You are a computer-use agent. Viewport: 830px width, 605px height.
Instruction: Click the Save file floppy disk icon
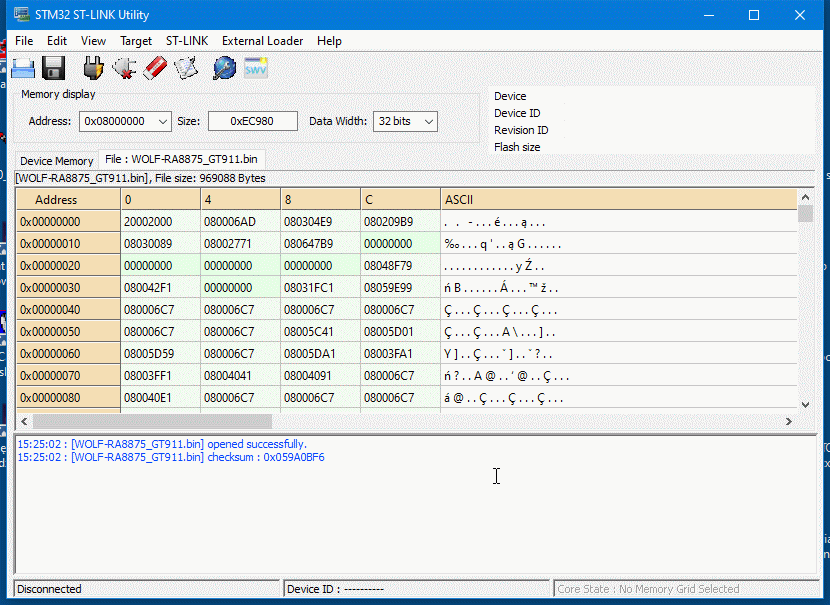[53, 68]
